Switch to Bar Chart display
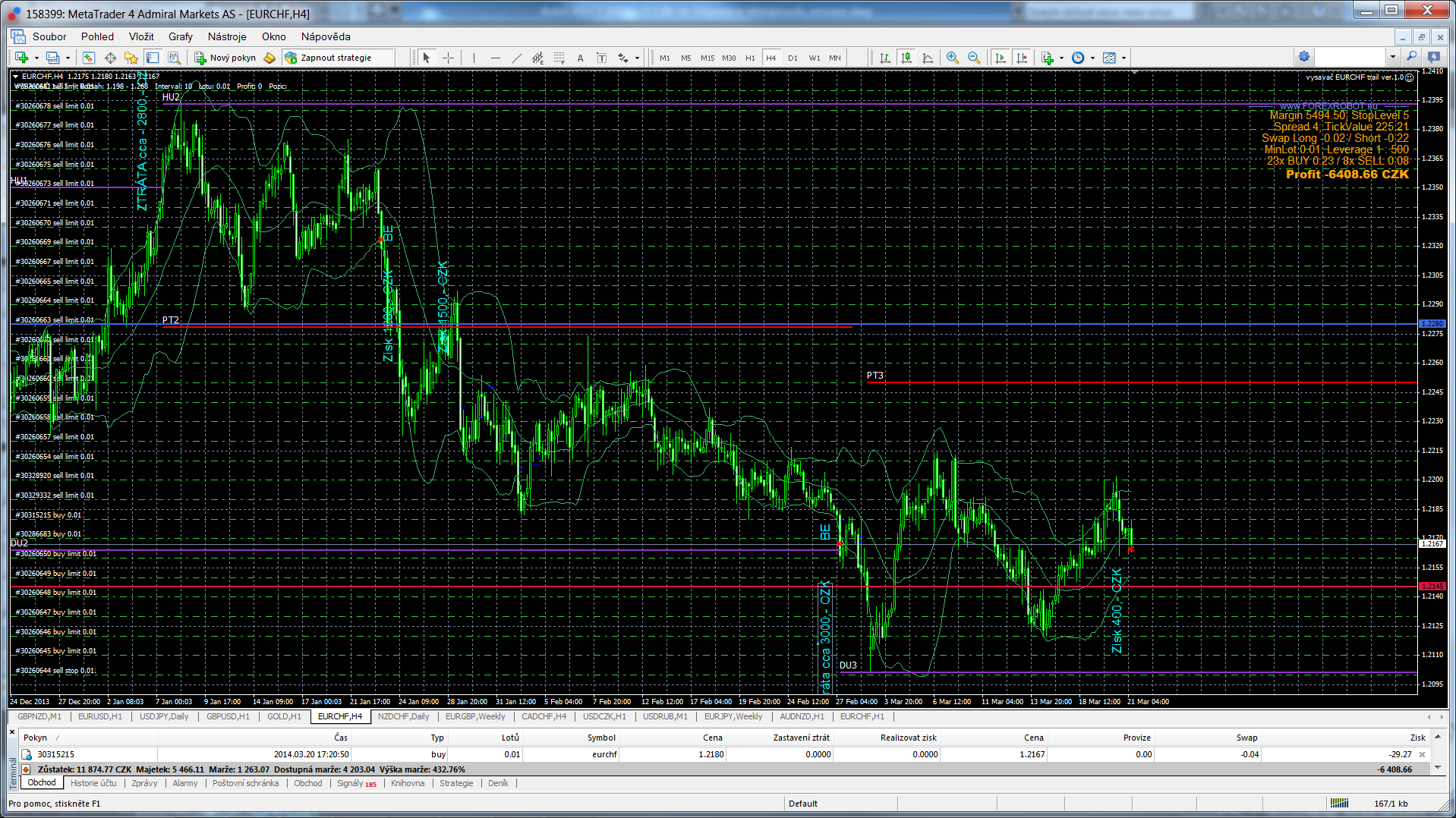1456x818 pixels. 885,58
